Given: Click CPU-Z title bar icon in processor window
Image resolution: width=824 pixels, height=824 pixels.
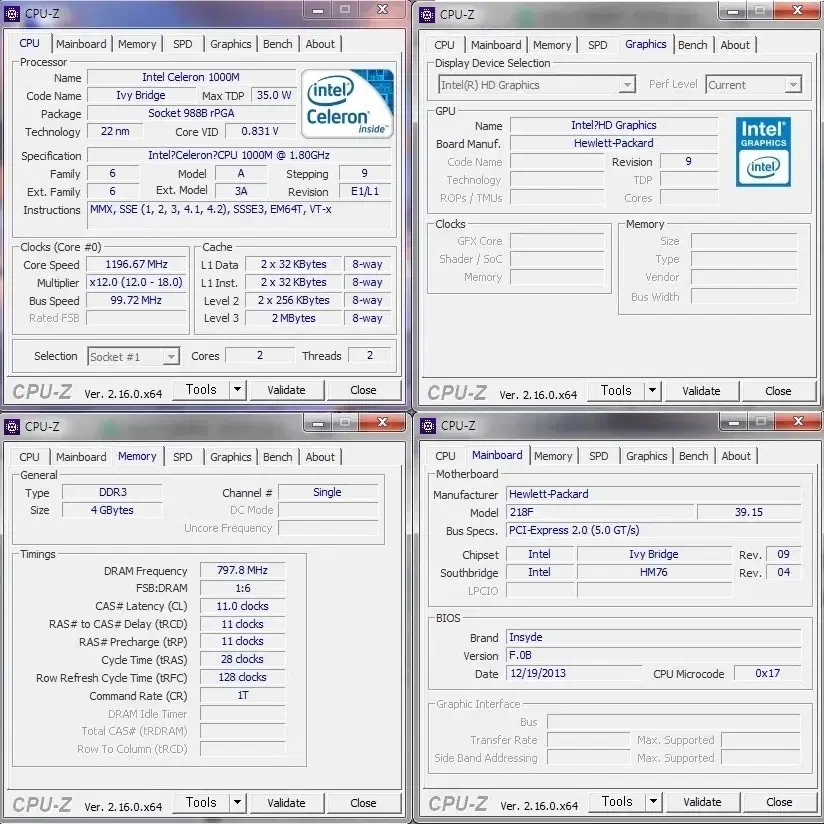Looking at the screenshot, I should coord(11,13).
